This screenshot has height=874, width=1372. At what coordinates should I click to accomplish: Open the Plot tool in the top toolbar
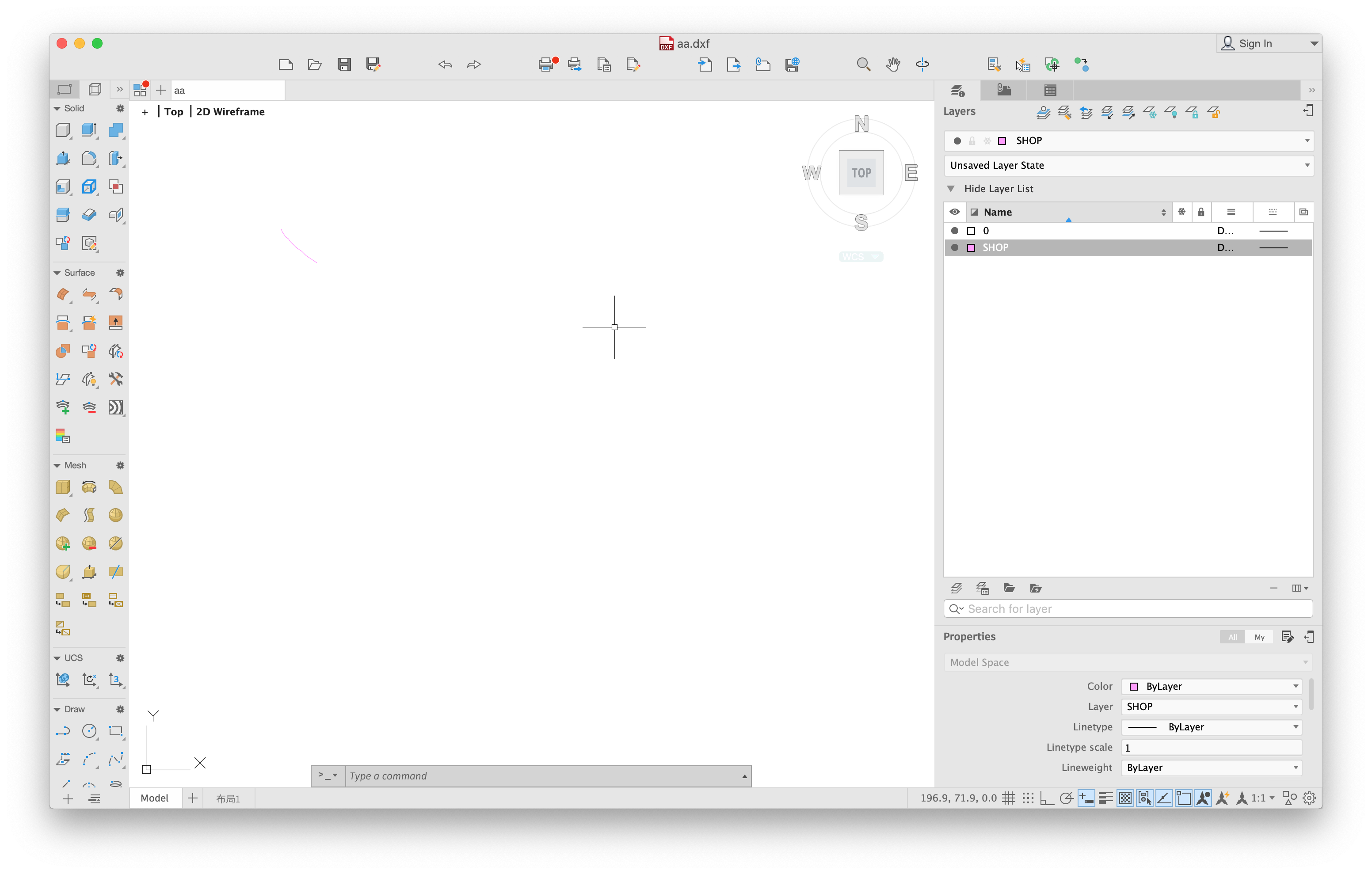[x=546, y=65]
